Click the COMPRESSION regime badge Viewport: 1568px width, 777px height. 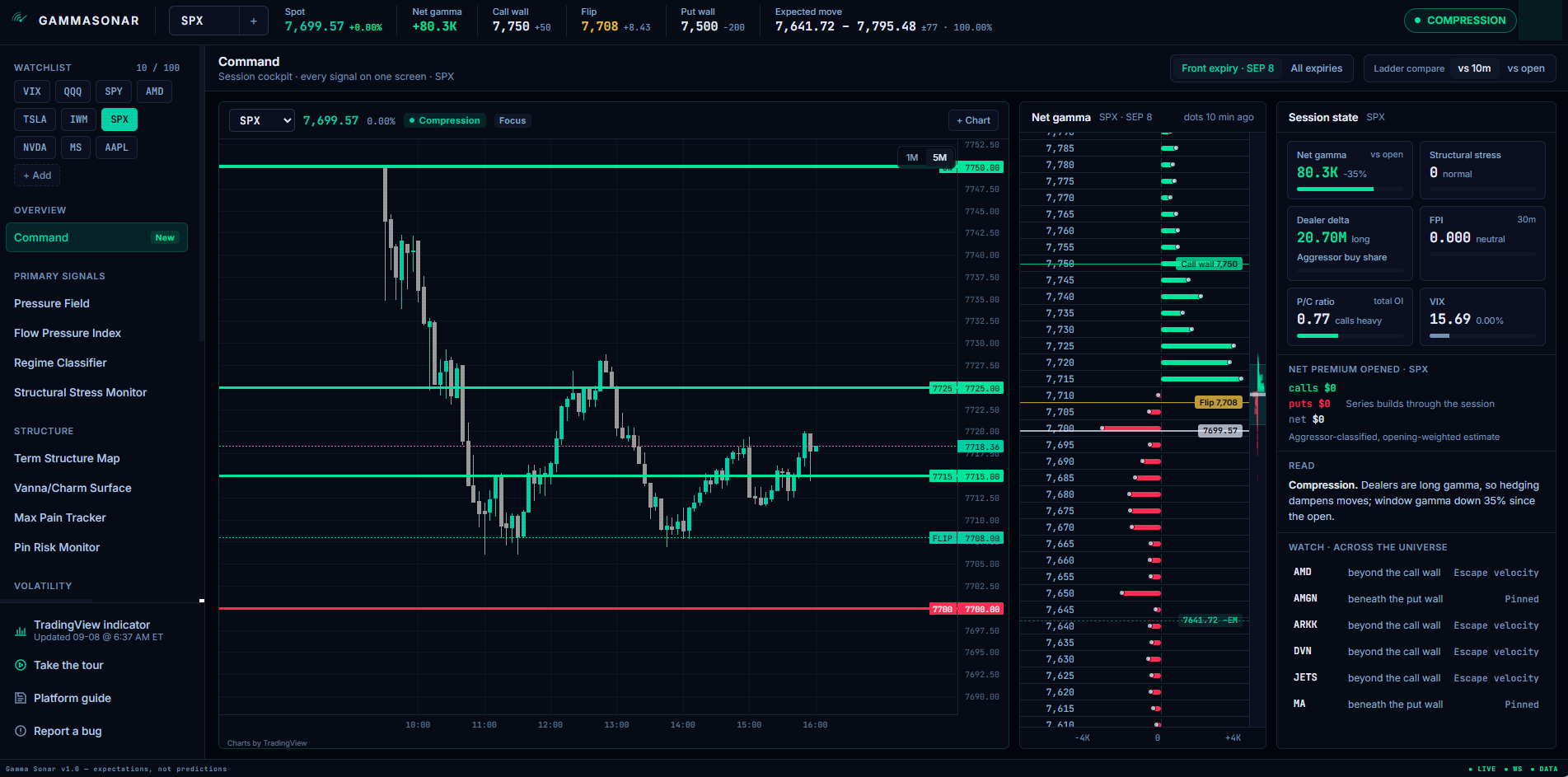pyautogui.click(x=1459, y=21)
